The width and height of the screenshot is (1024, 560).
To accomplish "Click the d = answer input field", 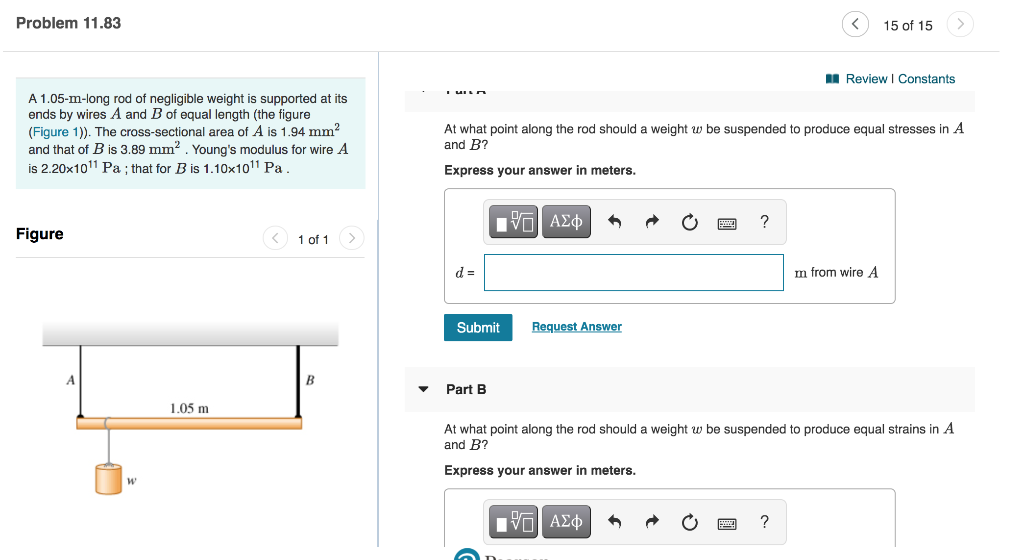I will (x=633, y=273).
